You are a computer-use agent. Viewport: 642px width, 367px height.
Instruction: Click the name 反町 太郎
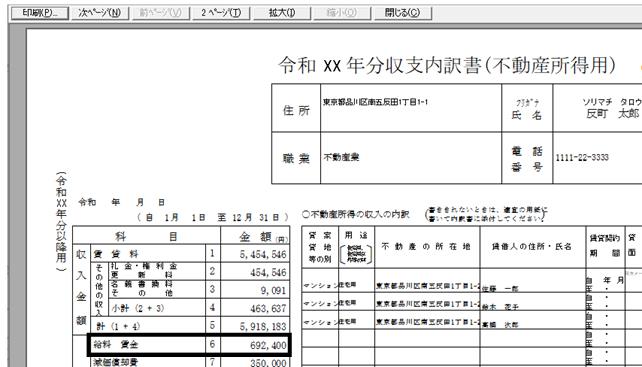612,113
